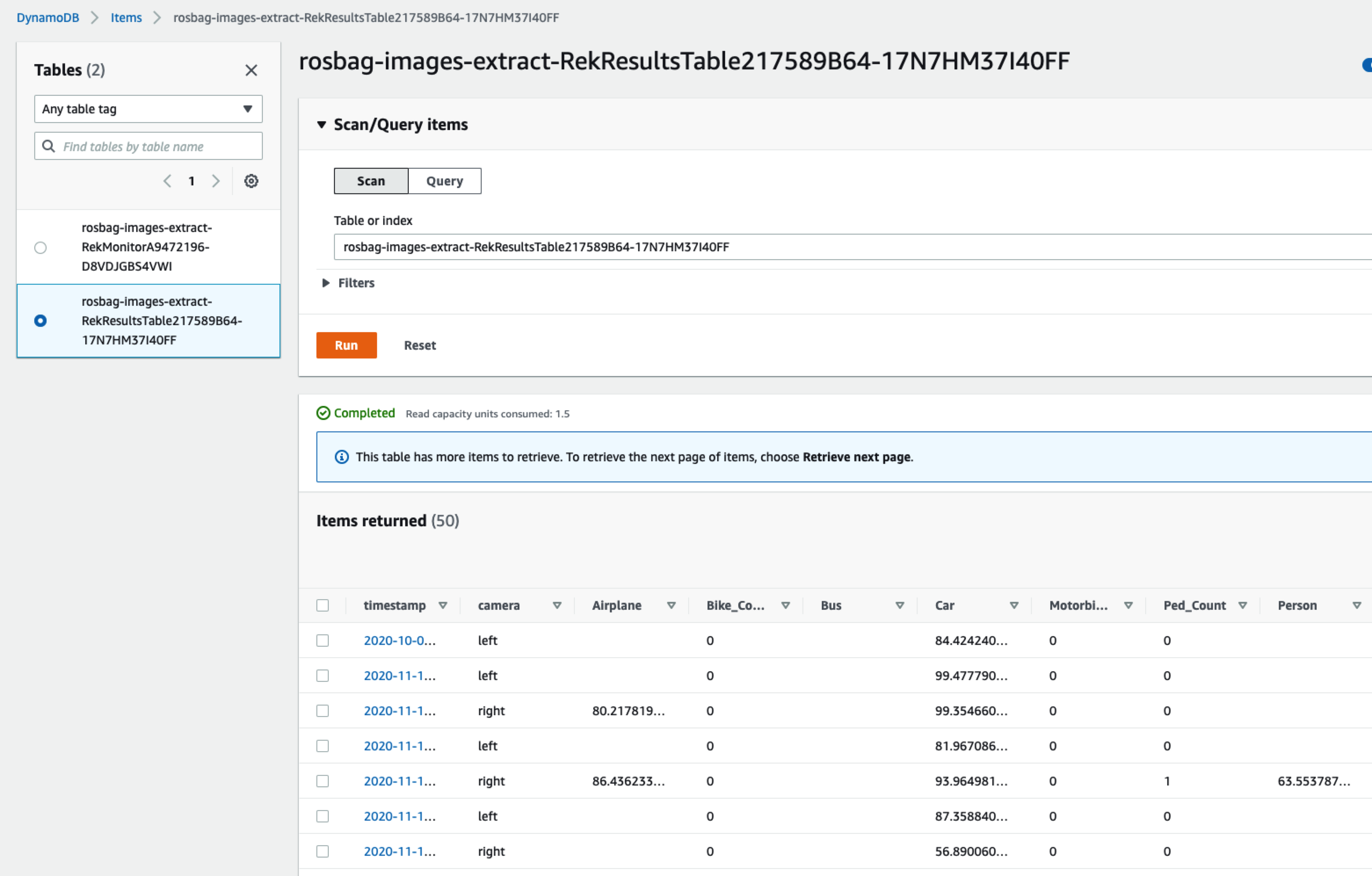Screen dimensions: 1372x876
Task: Check the row with Airplane 80.217819...
Action: tap(323, 711)
